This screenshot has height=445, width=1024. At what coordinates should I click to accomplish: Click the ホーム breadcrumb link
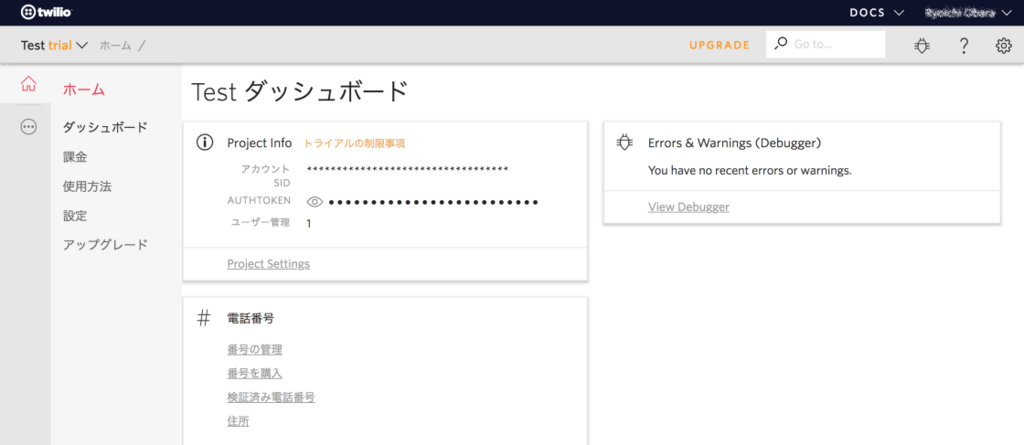pos(116,45)
